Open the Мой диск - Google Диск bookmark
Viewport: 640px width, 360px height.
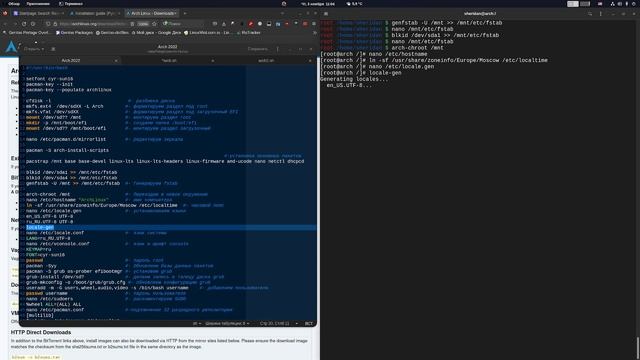click(156, 33)
